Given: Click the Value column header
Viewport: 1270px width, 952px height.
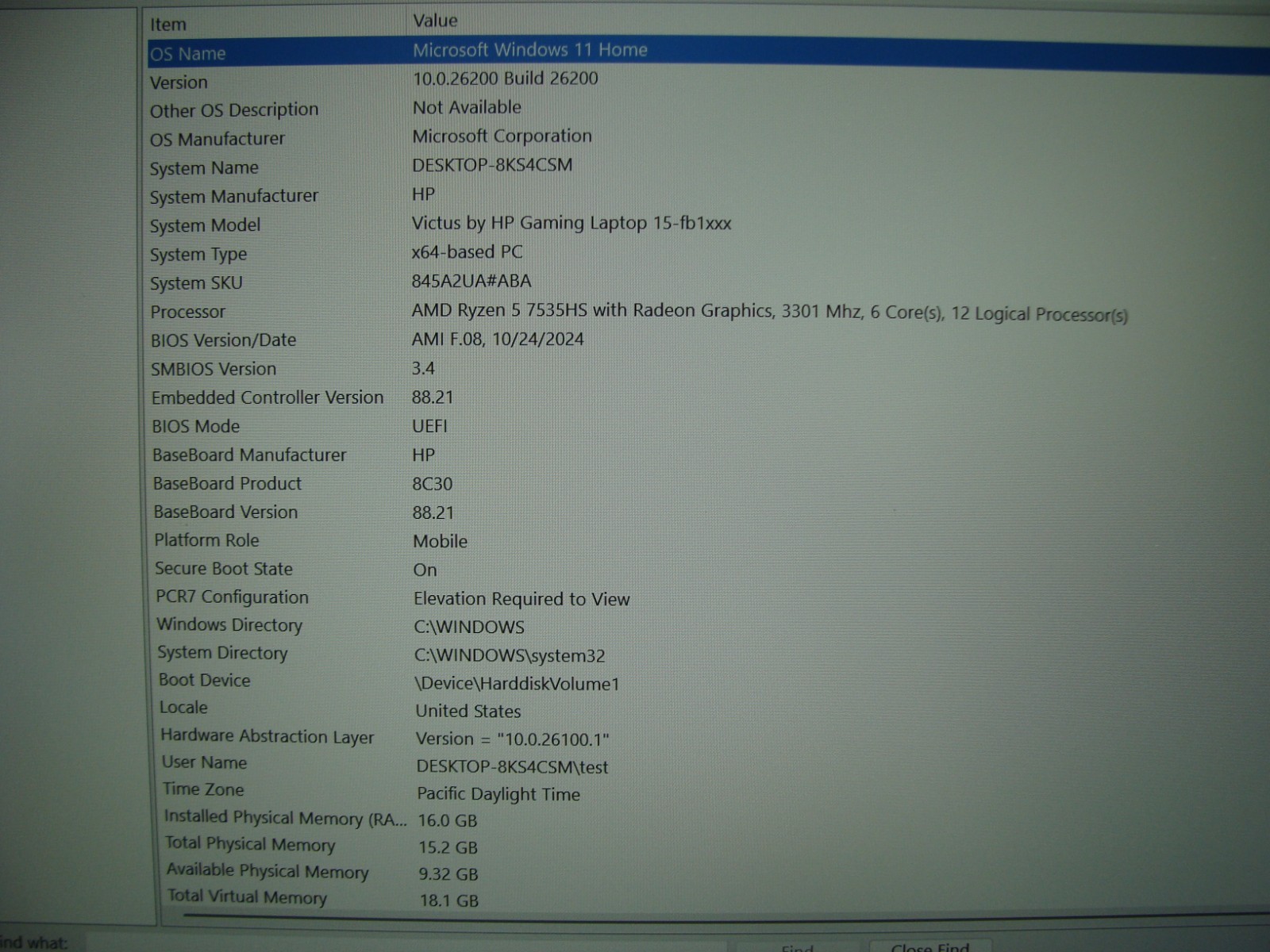Looking at the screenshot, I should 435,21.
